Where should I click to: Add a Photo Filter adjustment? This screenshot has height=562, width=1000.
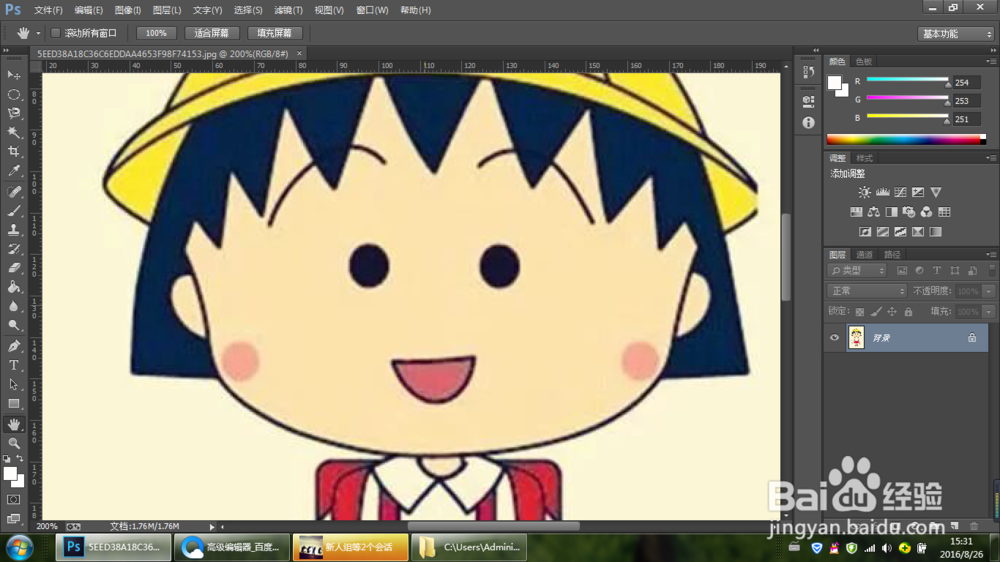click(x=909, y=212)
